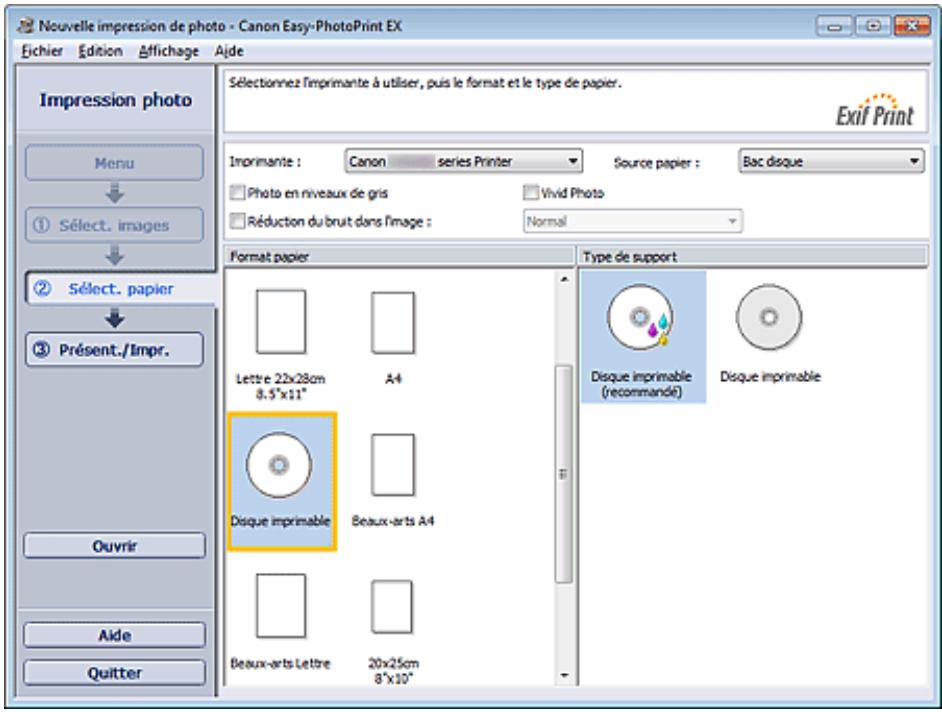Click the Ouvrir button
The width and height of the screenshot is (942, 712).
(114, 546)
